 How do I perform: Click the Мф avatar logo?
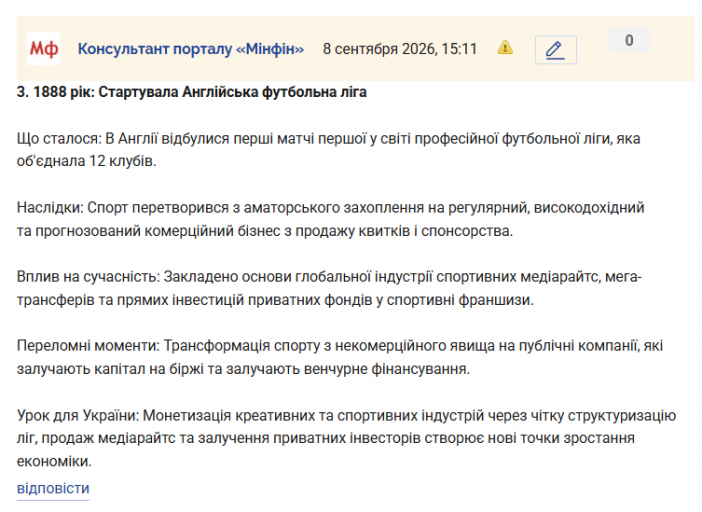click(x=44, y=48)
